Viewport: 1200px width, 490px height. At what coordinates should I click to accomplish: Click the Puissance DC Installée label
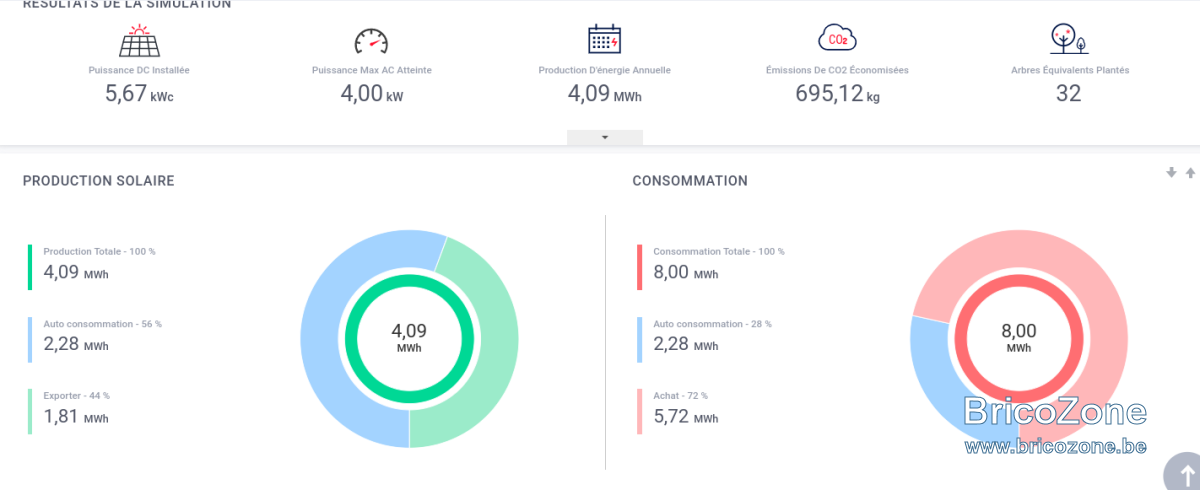[139, 70]
